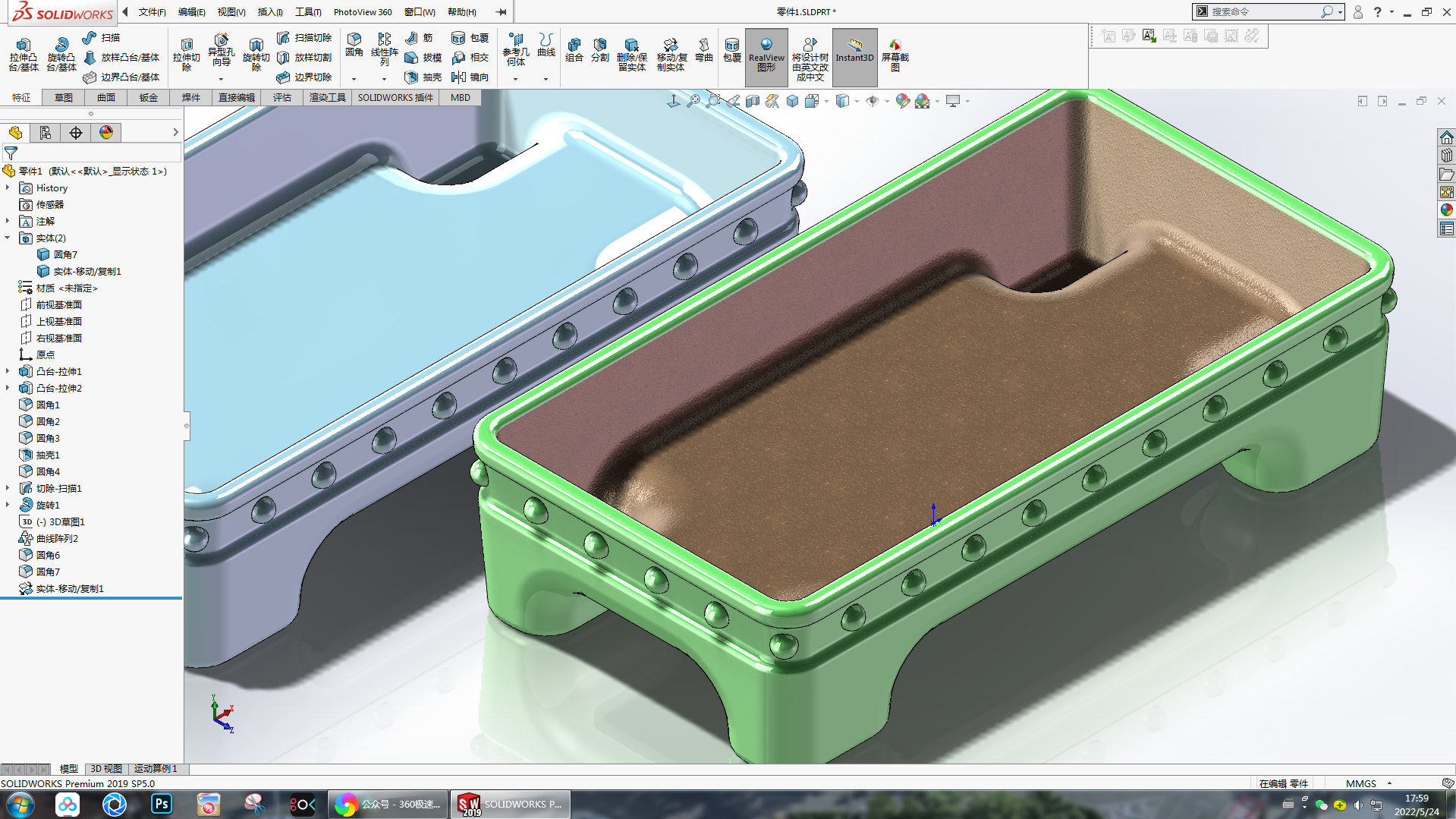Expand the History folder in the tree
The width and height of the screenshot is (1456, 819).
tap(8, 187)
